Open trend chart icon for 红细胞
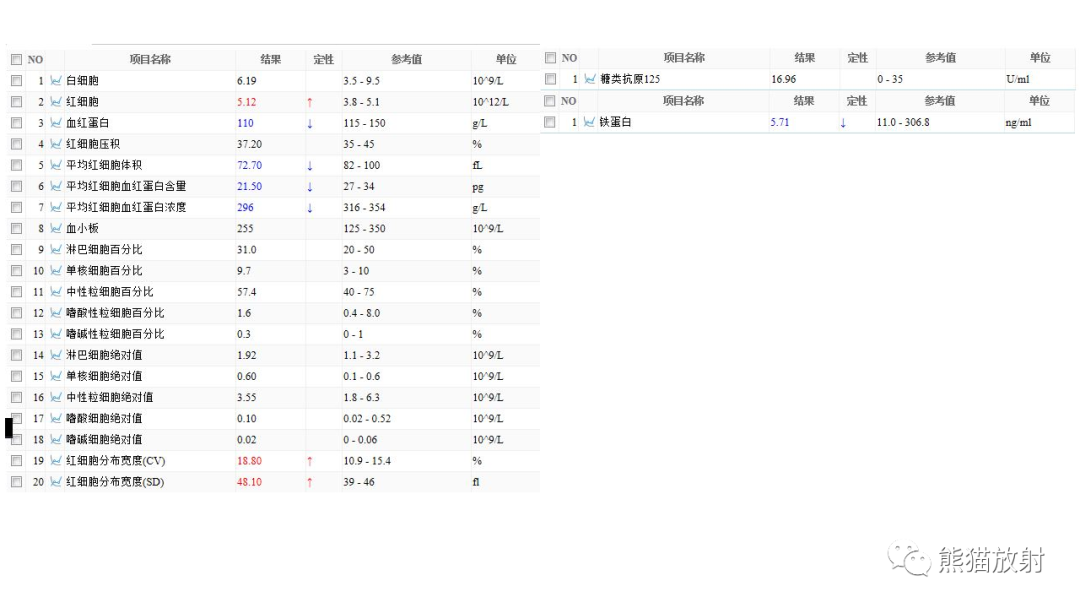Image resolution: width=1080 pixels, height=608 pixels. [x=56, y=102]
